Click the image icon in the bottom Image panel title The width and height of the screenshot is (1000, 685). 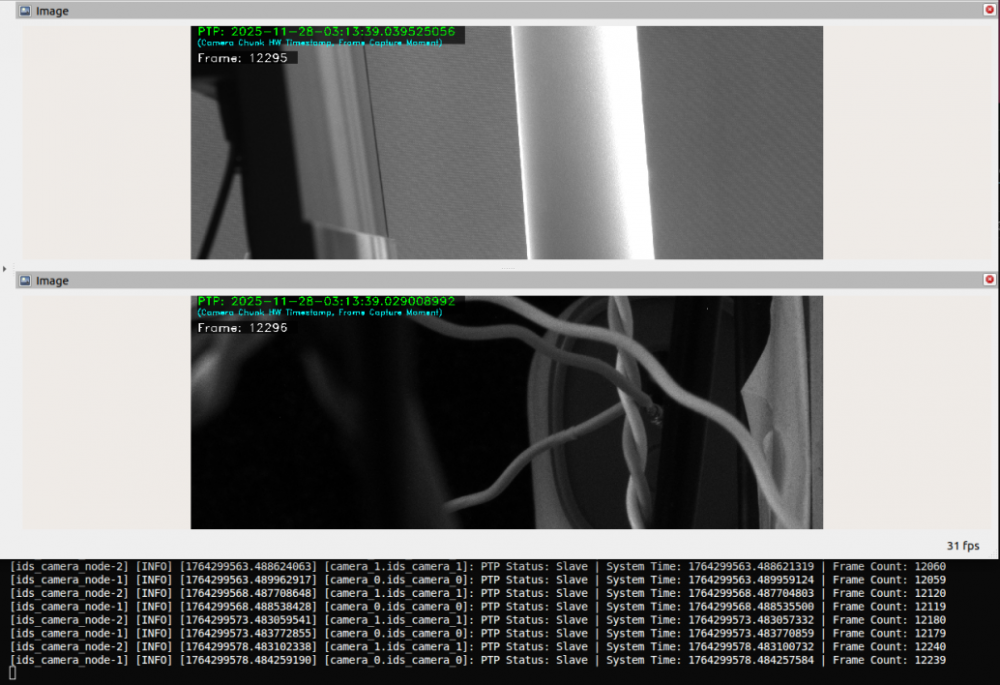[25, 281]
